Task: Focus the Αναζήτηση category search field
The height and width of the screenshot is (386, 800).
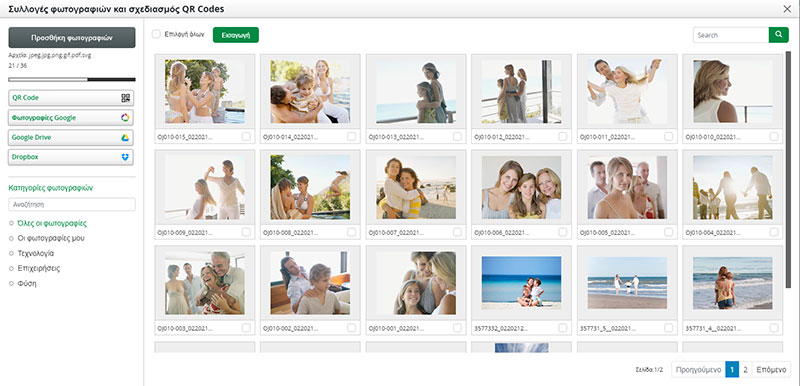Action: (x=72, y=204)
